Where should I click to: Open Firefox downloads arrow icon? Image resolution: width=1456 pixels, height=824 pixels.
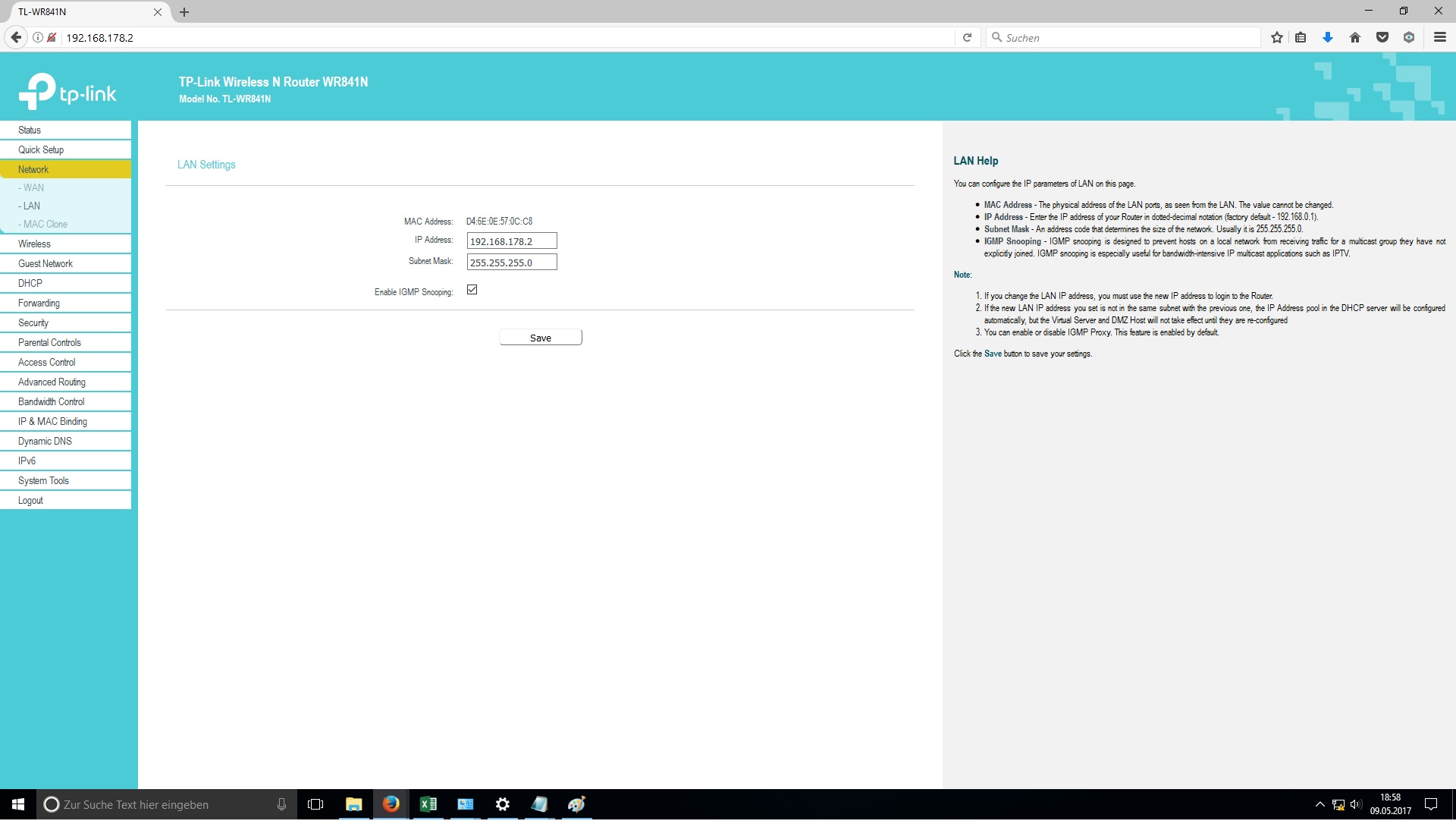[1327, 37]
